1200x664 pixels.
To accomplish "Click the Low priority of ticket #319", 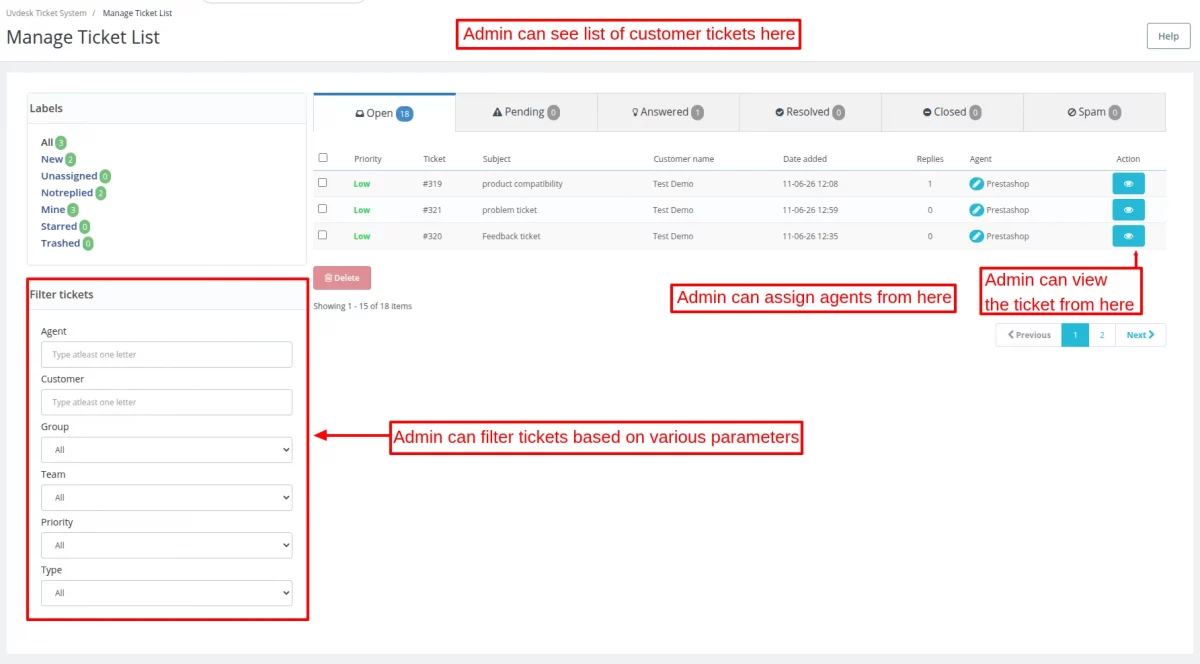I will point(362,184).
